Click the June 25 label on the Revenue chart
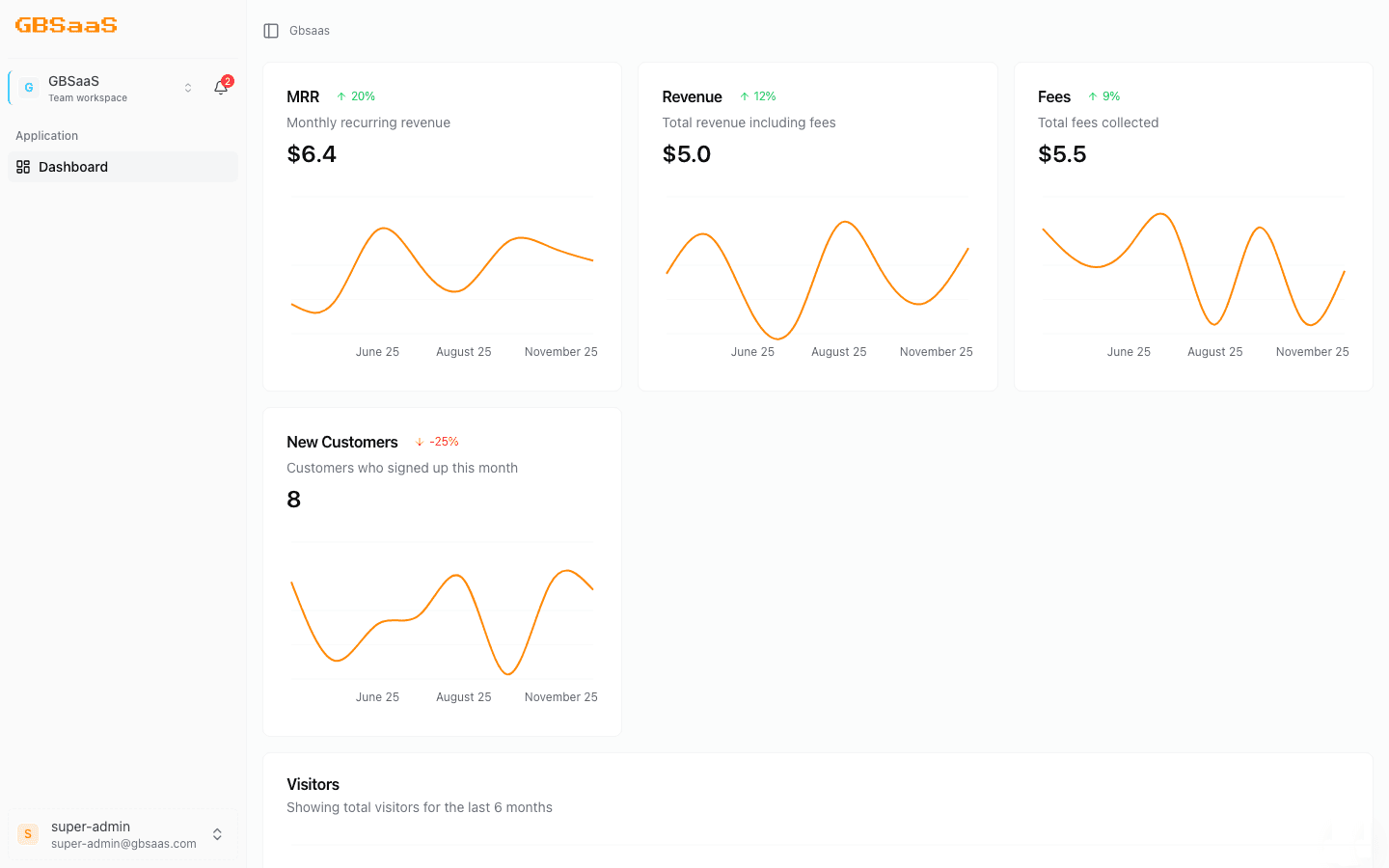This screenshot has width=1389, height=868. 752,351
